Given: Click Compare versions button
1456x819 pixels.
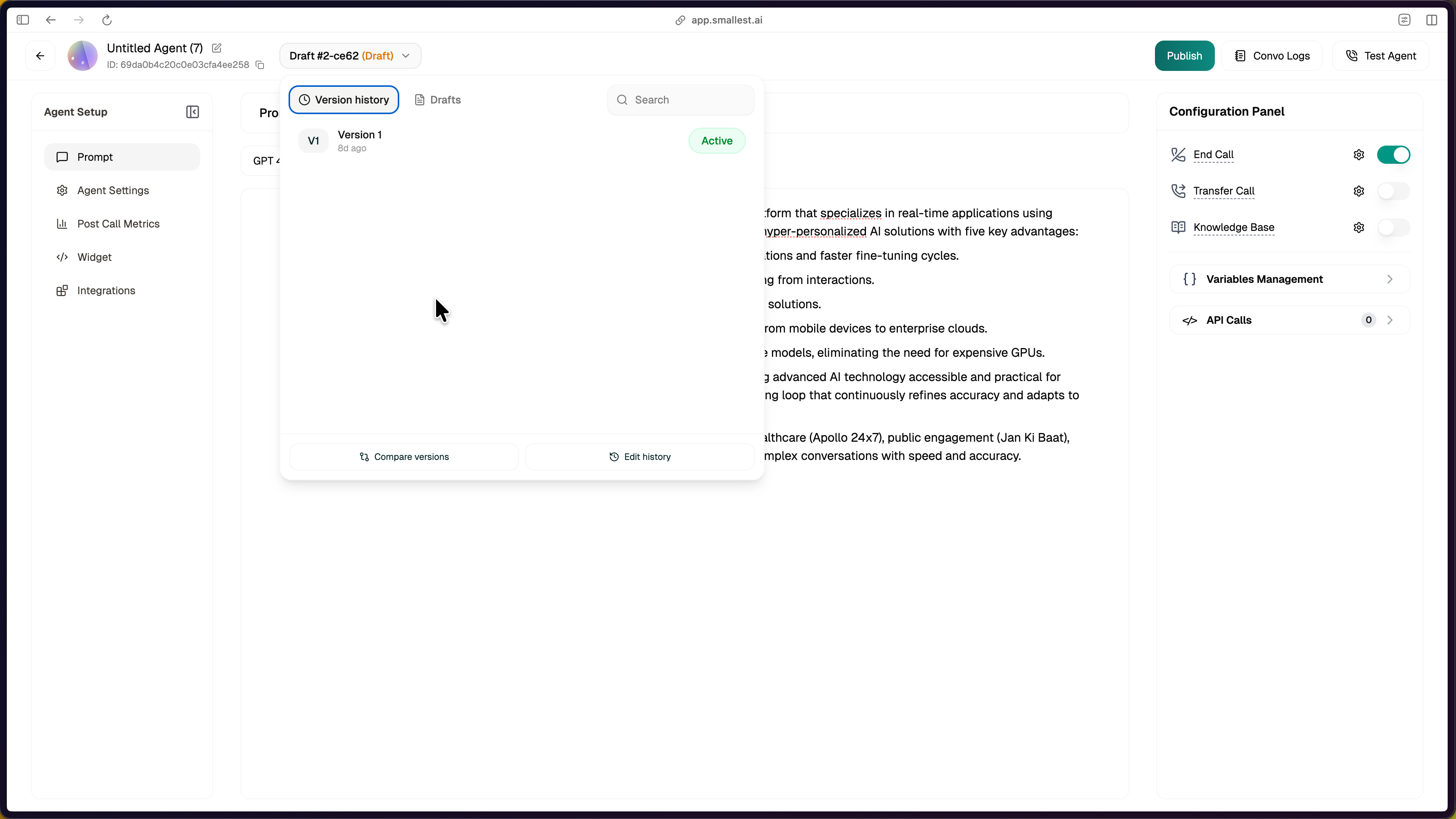Looking at the screenshot, I should [404, 457].
